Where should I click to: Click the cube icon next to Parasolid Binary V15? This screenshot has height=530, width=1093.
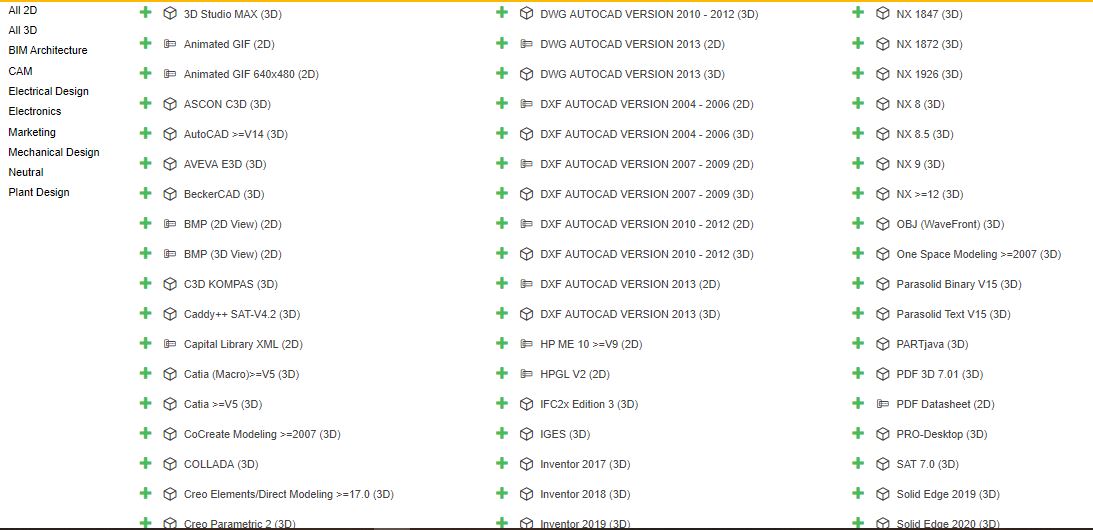point(882,284)
